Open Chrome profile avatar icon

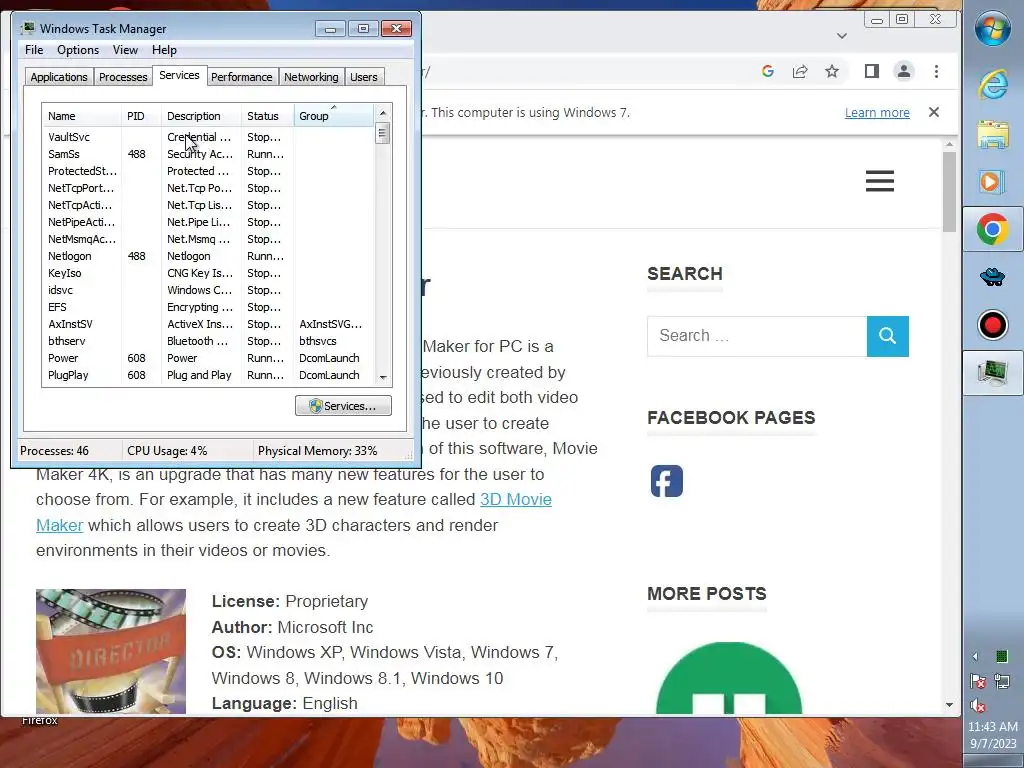pyautogui.click(x=904, y=71)
